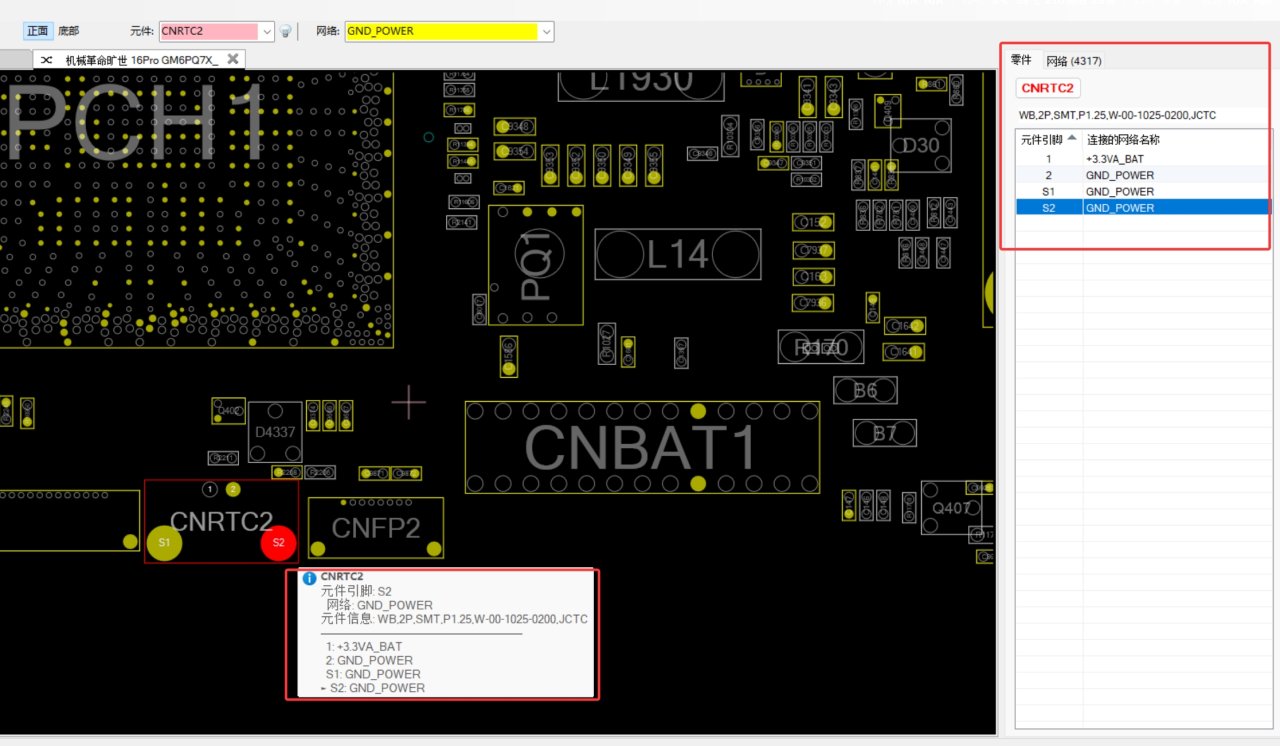Click the yellow GND_POWER net field

pos(441,31)
